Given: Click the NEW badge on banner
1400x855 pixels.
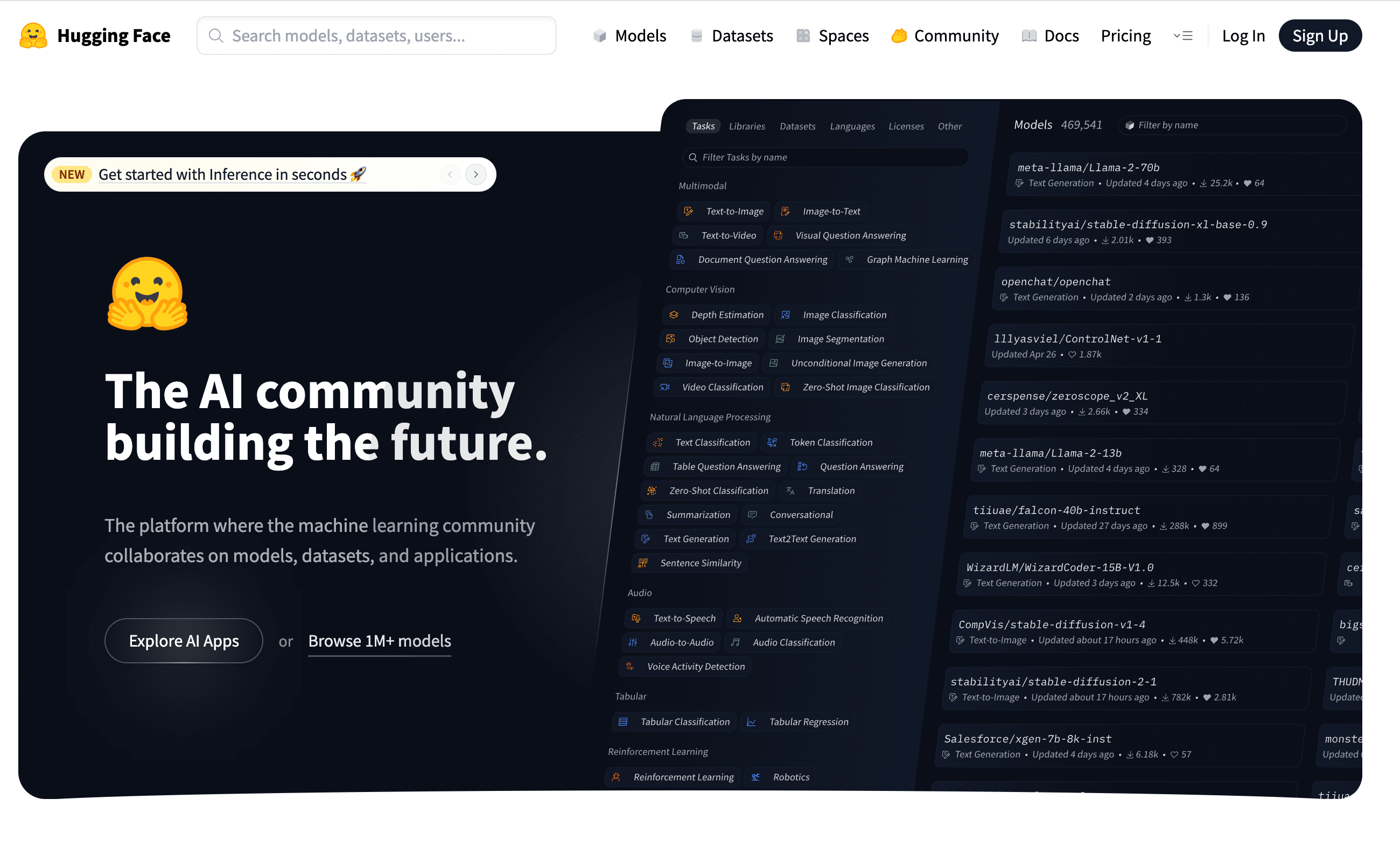Looking at the screenshot, I should 72,174.
